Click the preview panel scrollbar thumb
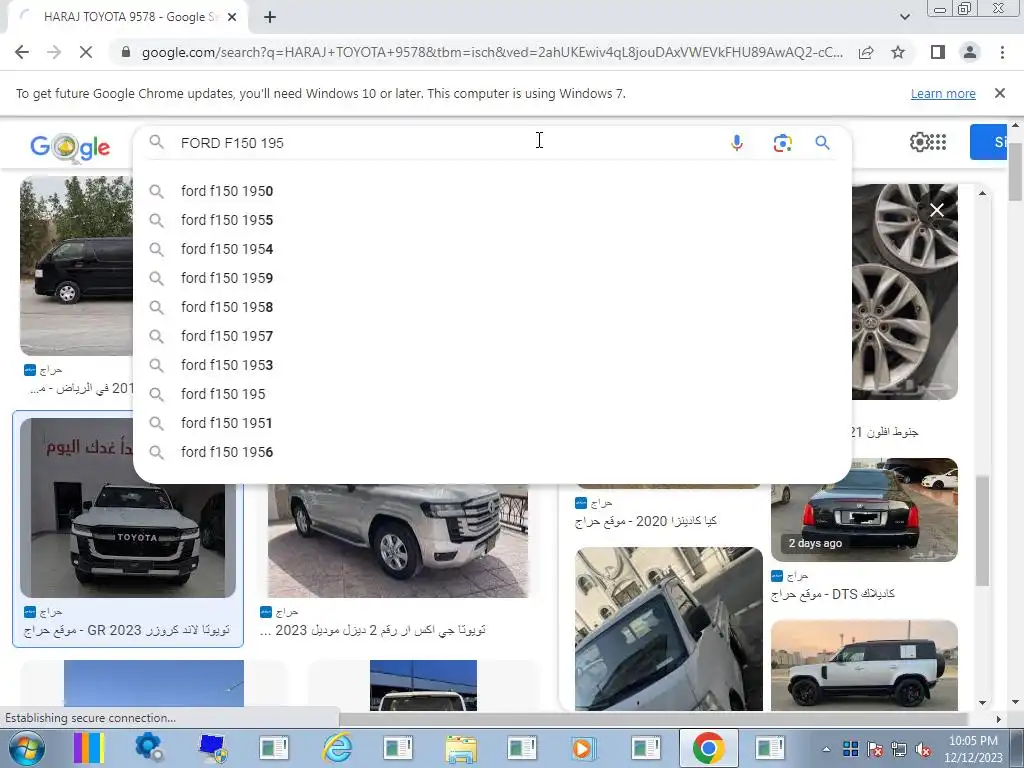 point(982,531)
